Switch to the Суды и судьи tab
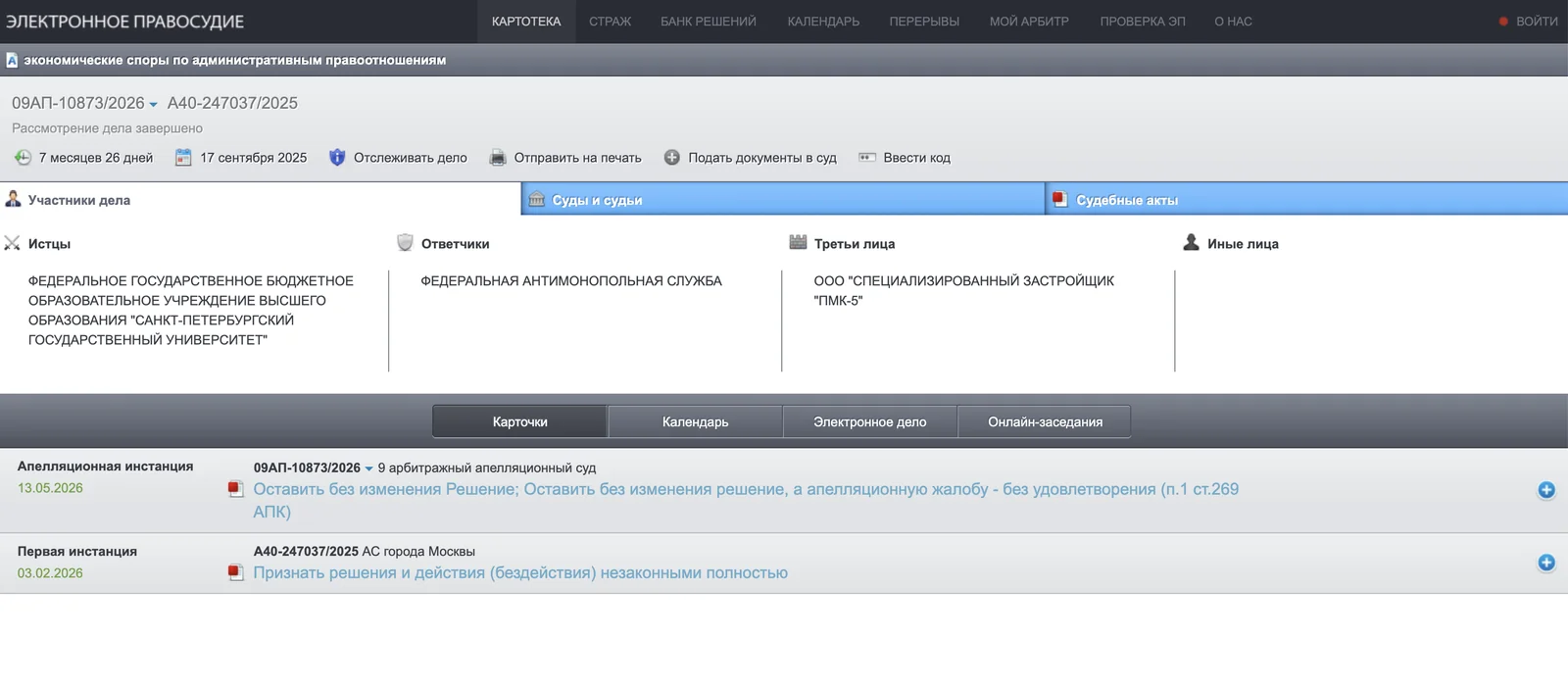Viewport: 1568px width, 689px height. coord(783,199)
